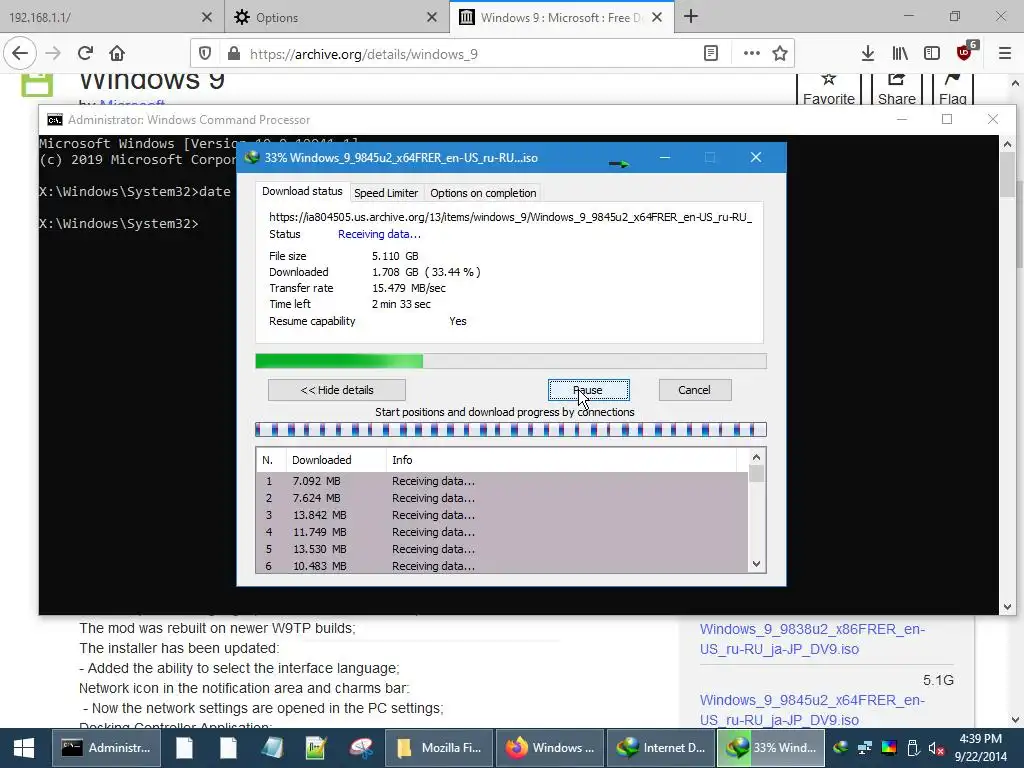This screenshot has width=1024, height=768.
Task: Open the Firefox library icon
Action: click(x=900, y=54)
